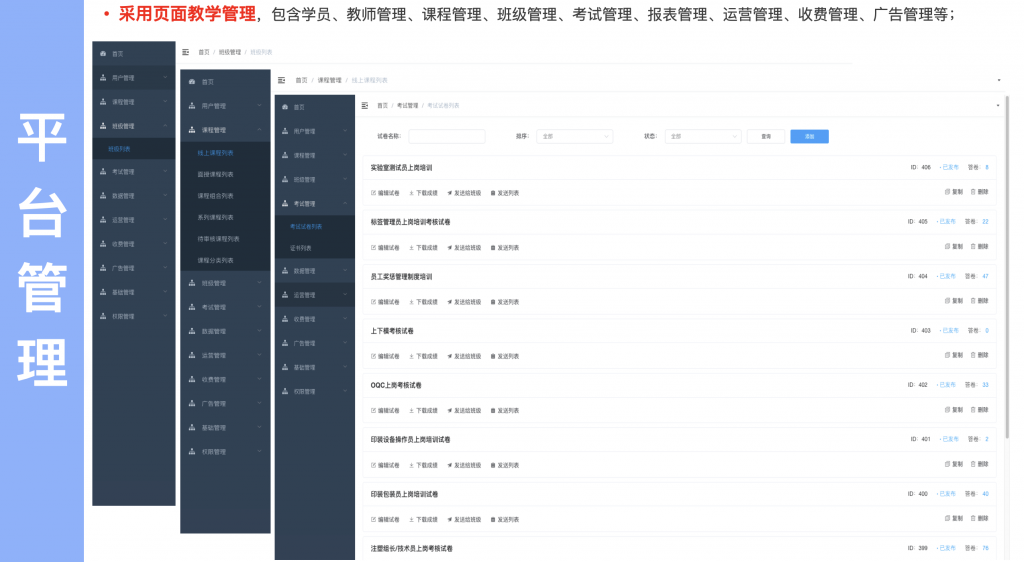Click the 发送给班级 icon for 员工奖惩管理制度培训
Viewport: 1024px width, 562px height.
[x=449, y=302]
